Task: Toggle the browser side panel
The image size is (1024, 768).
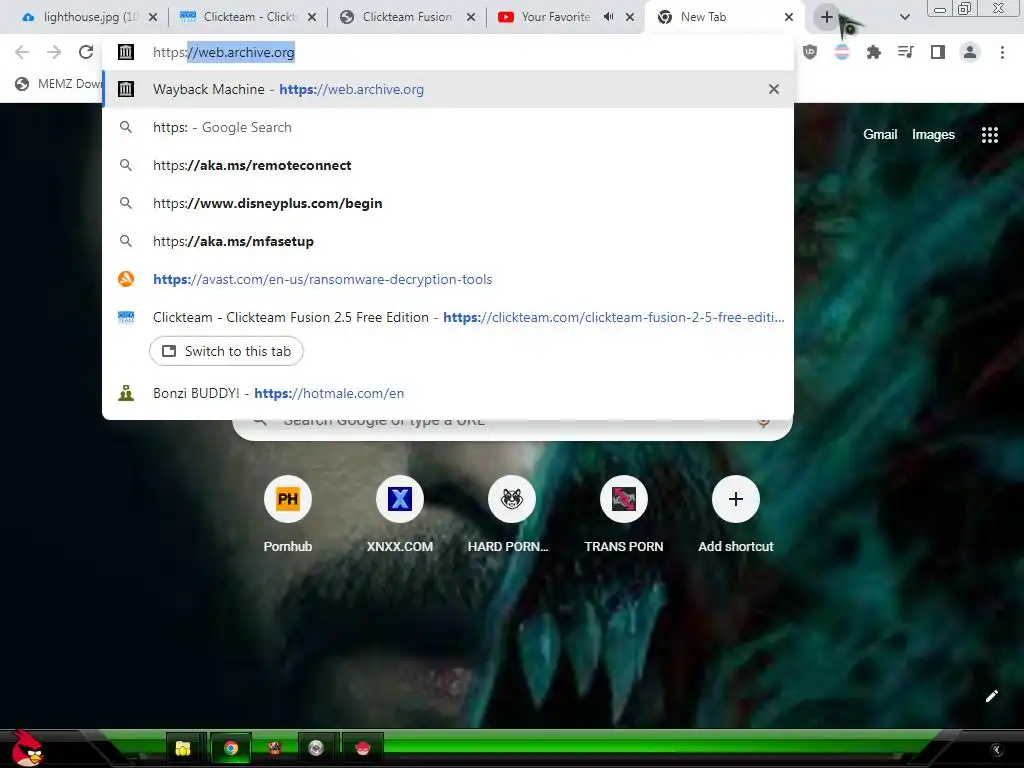Action: tap(938, 52)
